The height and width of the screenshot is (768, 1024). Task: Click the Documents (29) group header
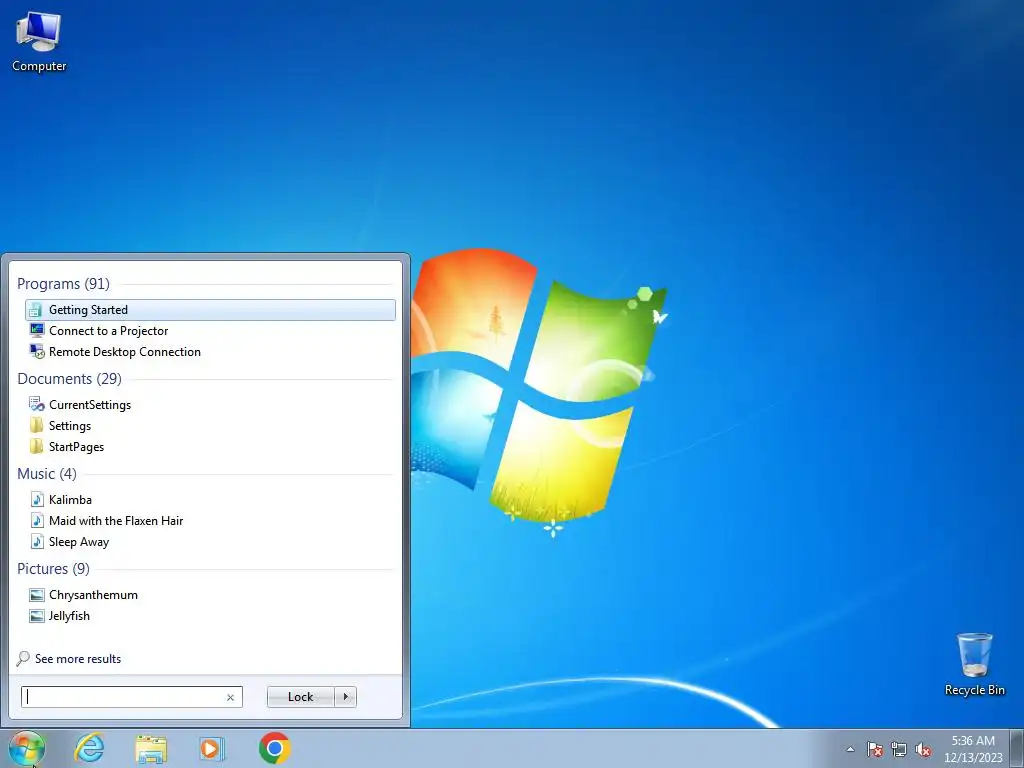(x=69, y=379)
